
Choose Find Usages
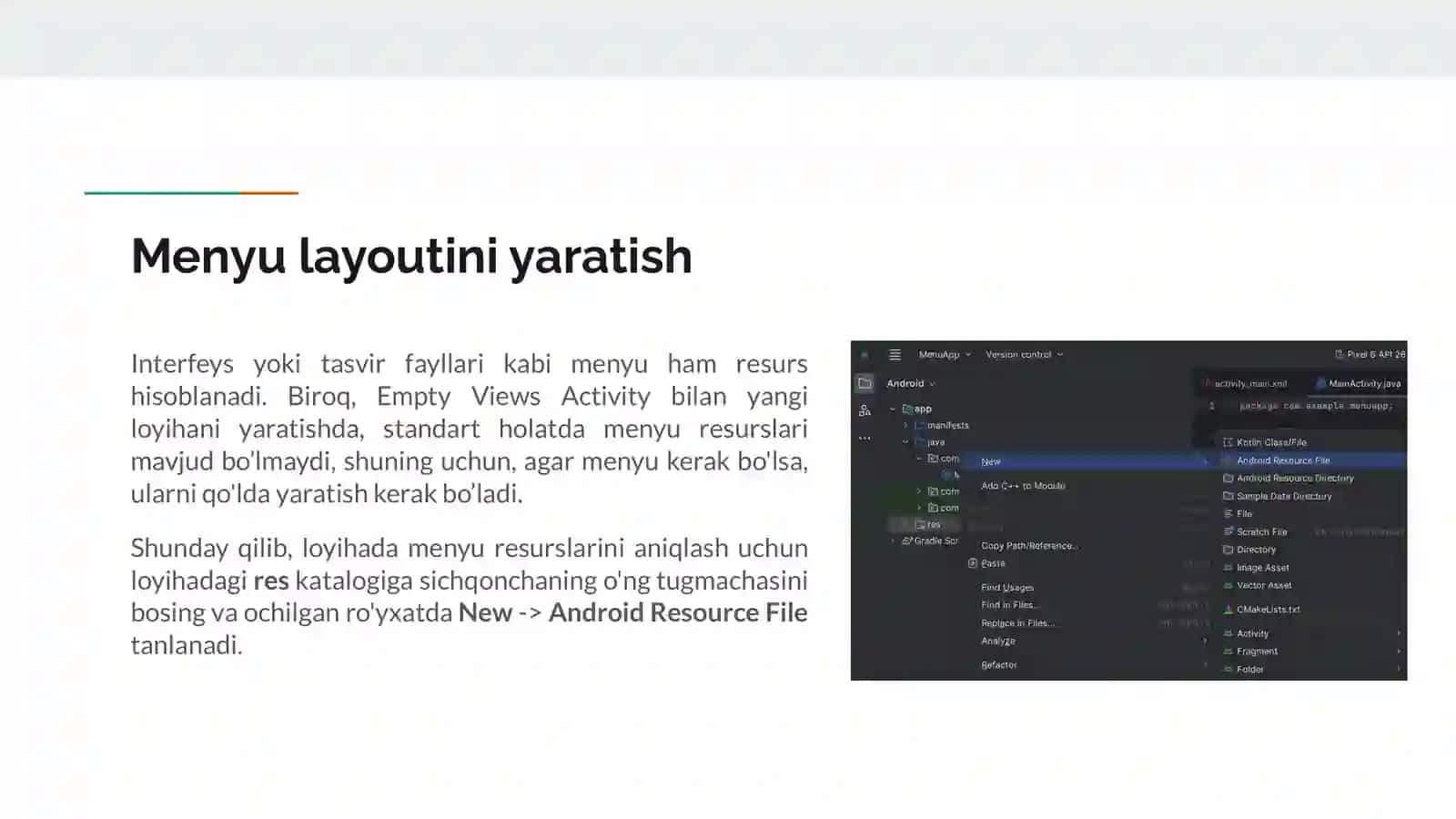tap(1007, 588)
